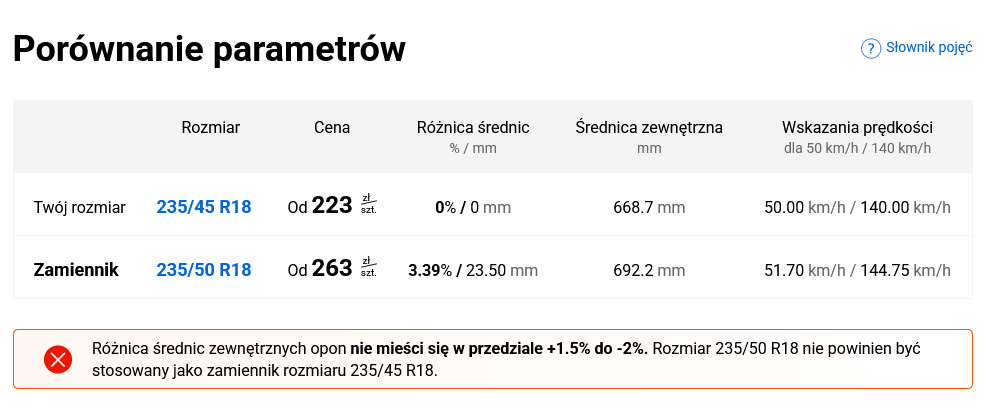Click the zł/szt. unit icon beside 263
Image resolution: width=994 pixels, height=411 pixels.
368,268
